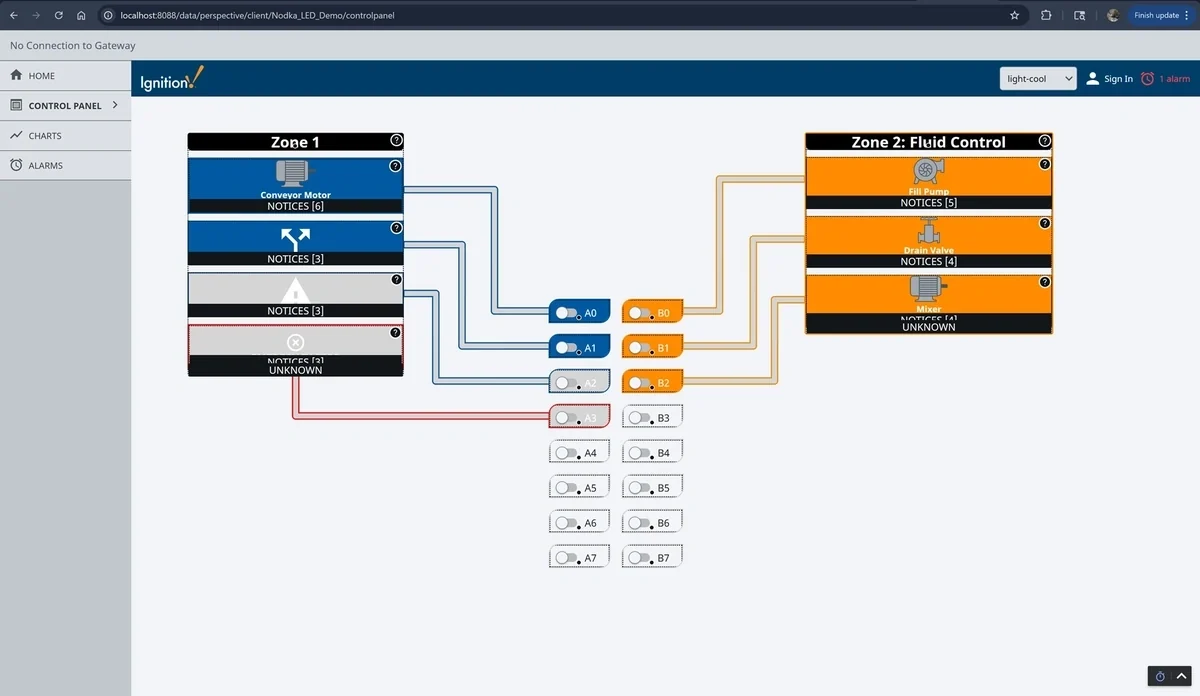Click the Fill Pump icon
This screenshot has height=696, width=1200.
point(929,172)
